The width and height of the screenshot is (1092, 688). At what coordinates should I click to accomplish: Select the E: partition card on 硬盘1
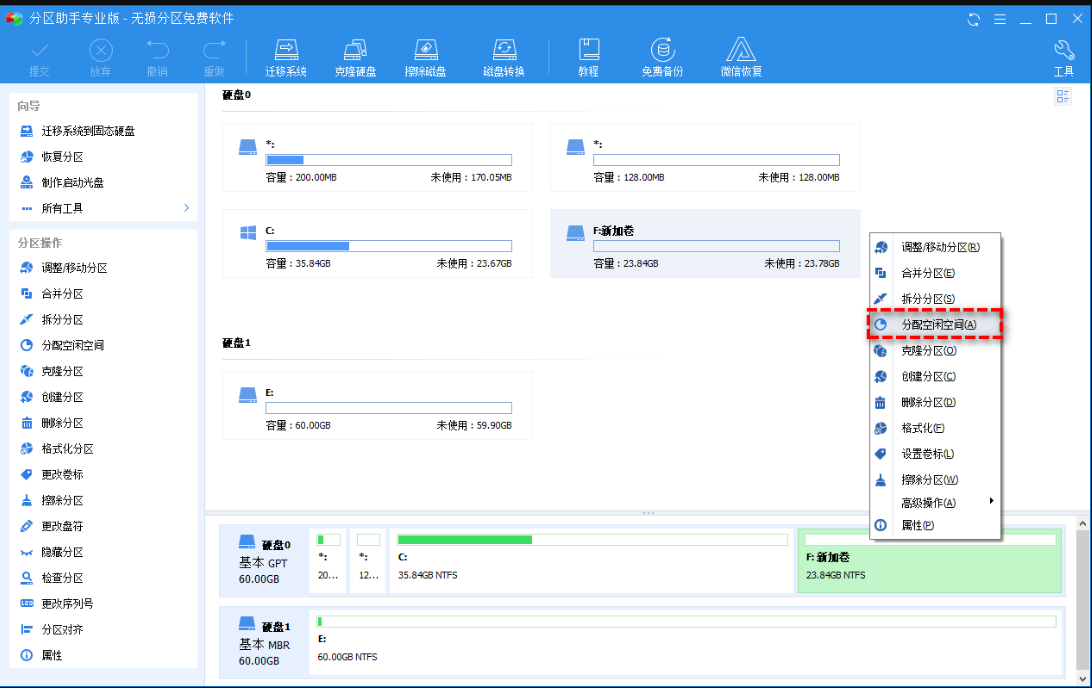(377, 405)
